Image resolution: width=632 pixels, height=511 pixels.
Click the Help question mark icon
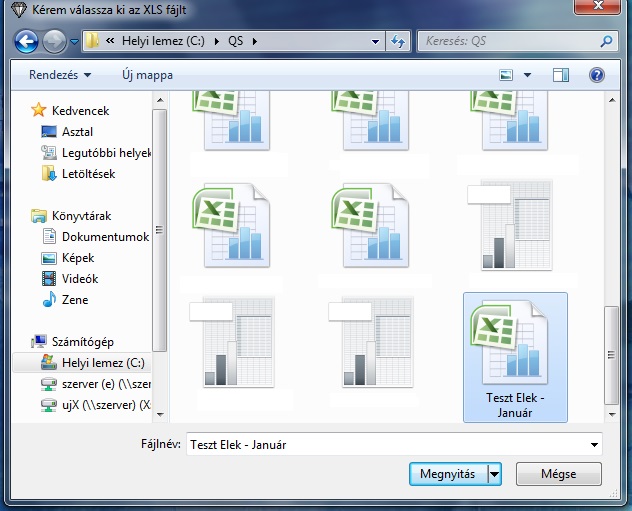[x=597, y=75]
